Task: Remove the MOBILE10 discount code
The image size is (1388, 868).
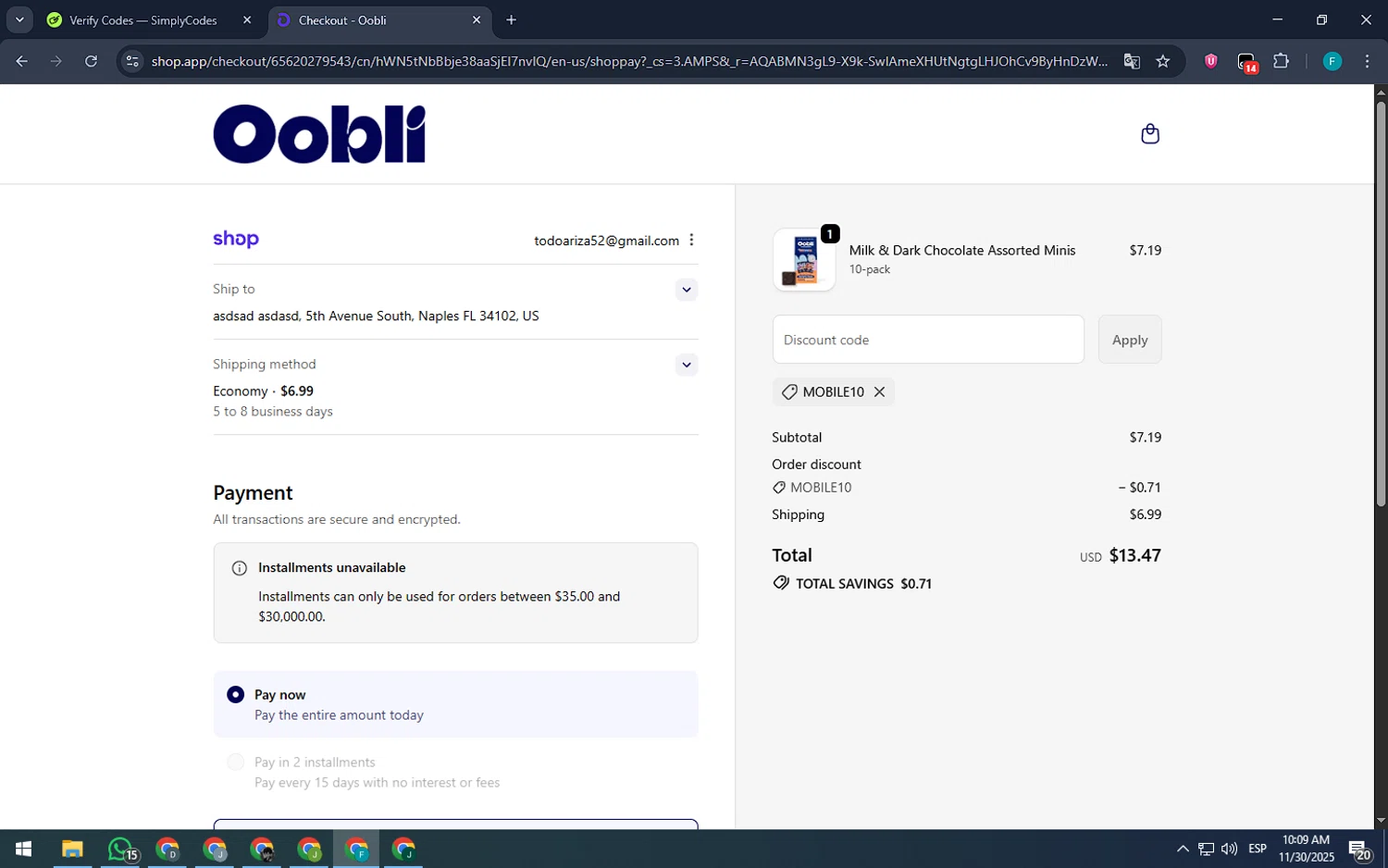Action: point(880,391)
